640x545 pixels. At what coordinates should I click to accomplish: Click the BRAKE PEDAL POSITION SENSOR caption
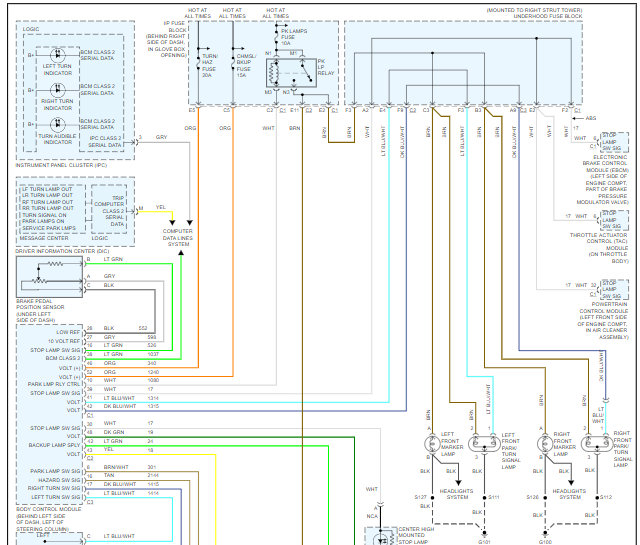pos(40,304)
